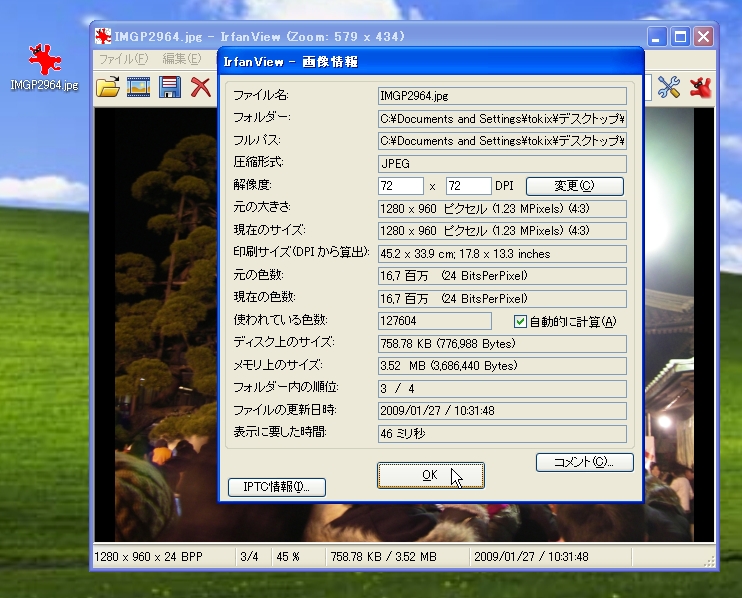Screen dimensions: 742x598
Task: Click the 現在の色数 value field
Action: point(502,299)
